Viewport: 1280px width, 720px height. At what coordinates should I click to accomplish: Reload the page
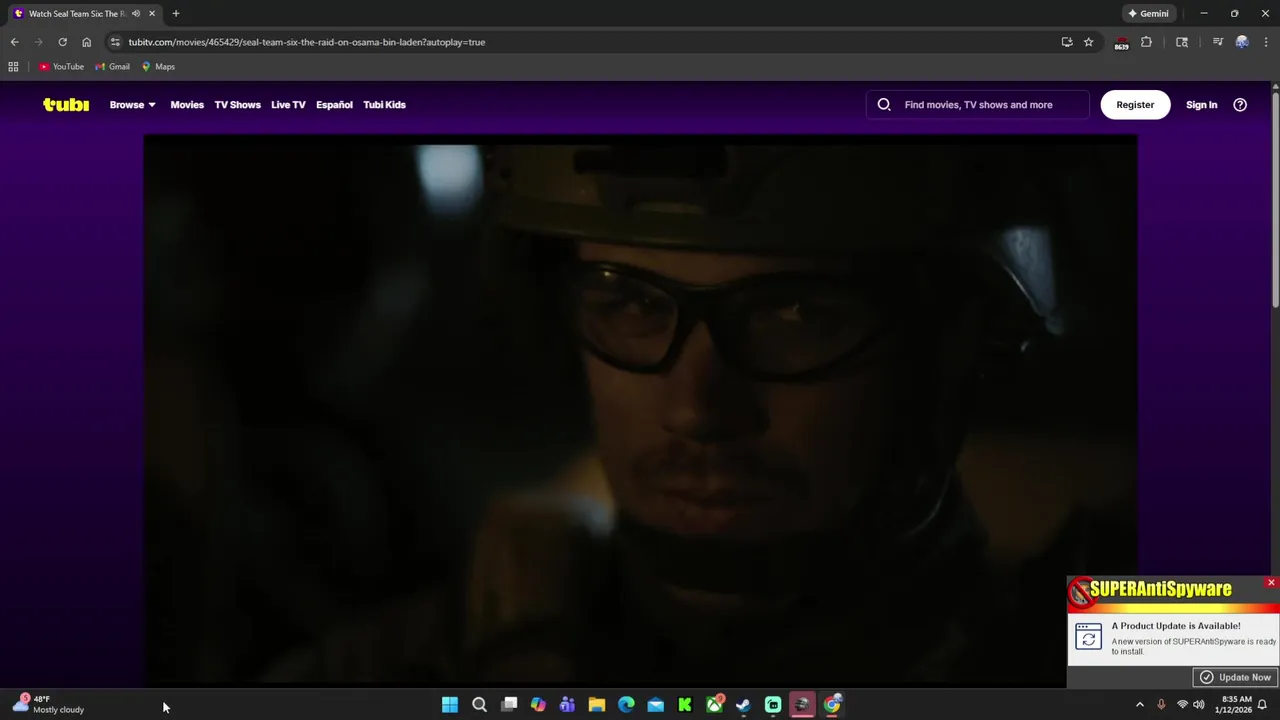(x=62, y=42)
